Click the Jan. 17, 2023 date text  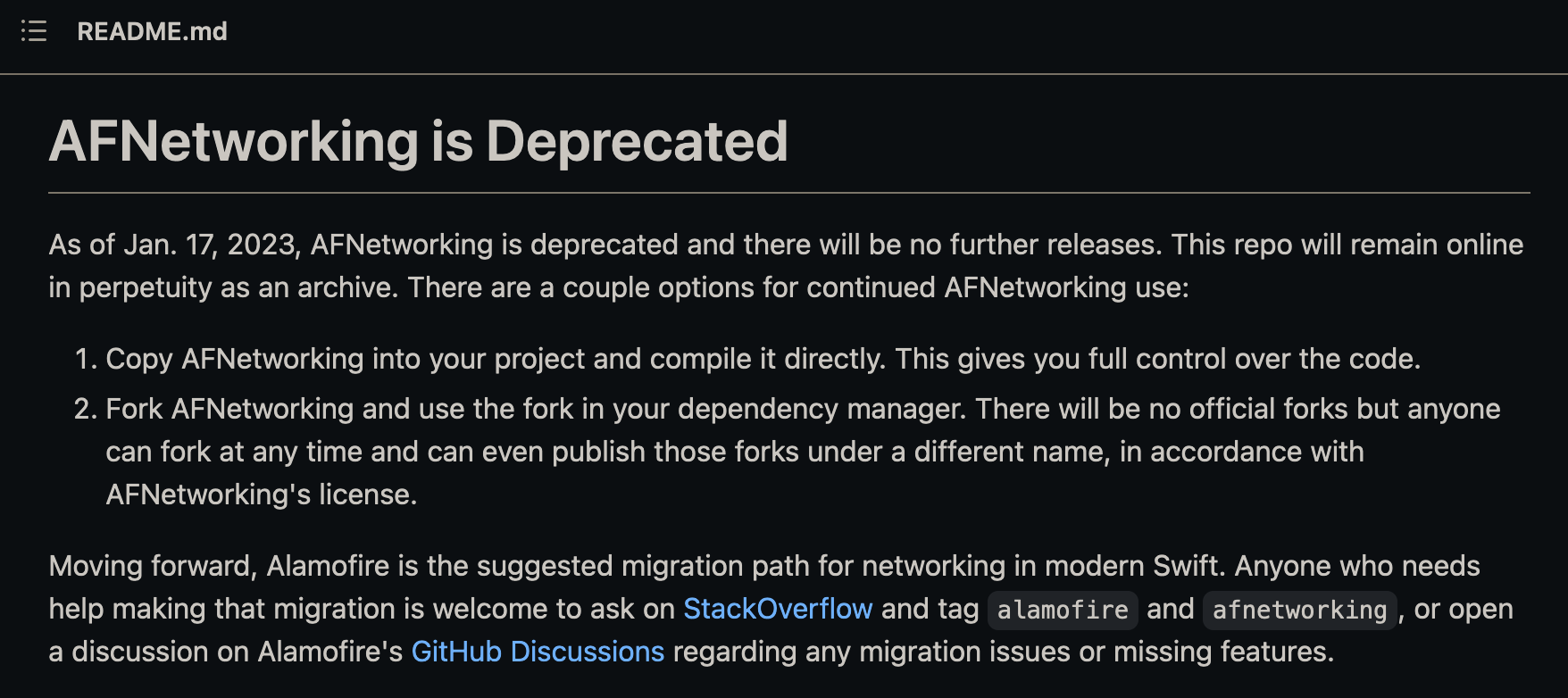212,245
